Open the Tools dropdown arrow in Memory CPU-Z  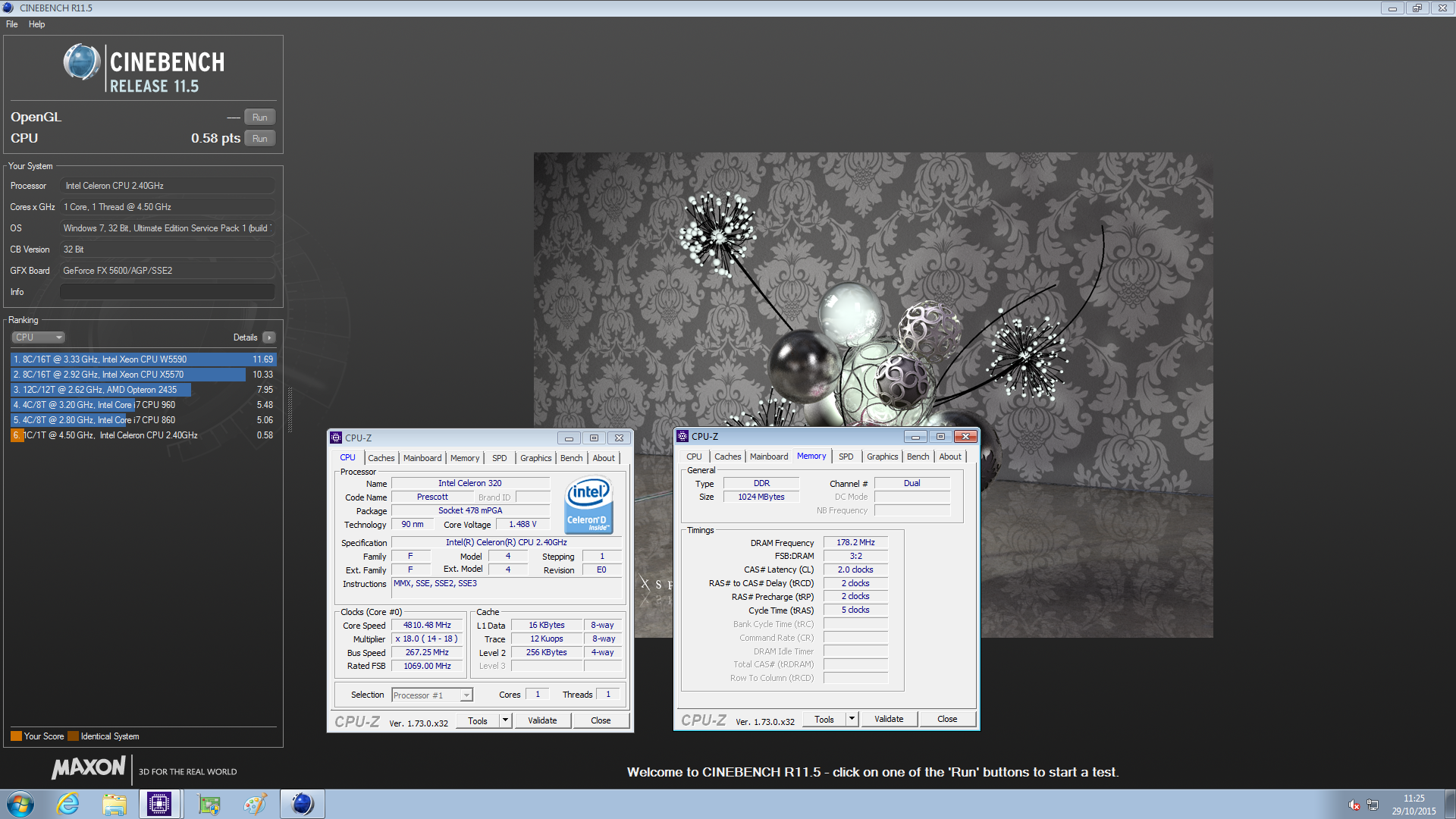pos(852,719)
